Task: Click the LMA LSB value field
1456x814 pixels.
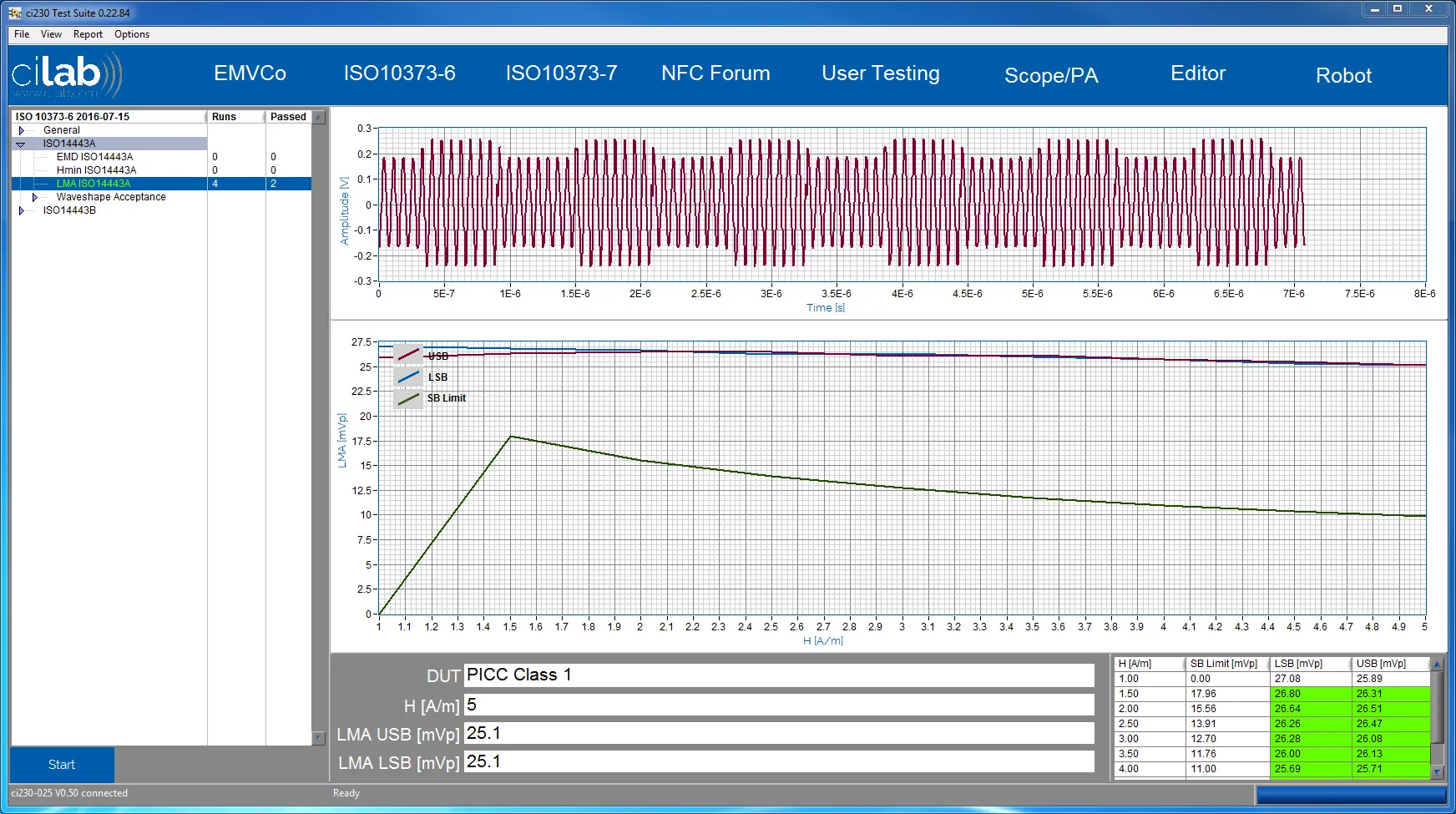Action: tap(779, 761)
